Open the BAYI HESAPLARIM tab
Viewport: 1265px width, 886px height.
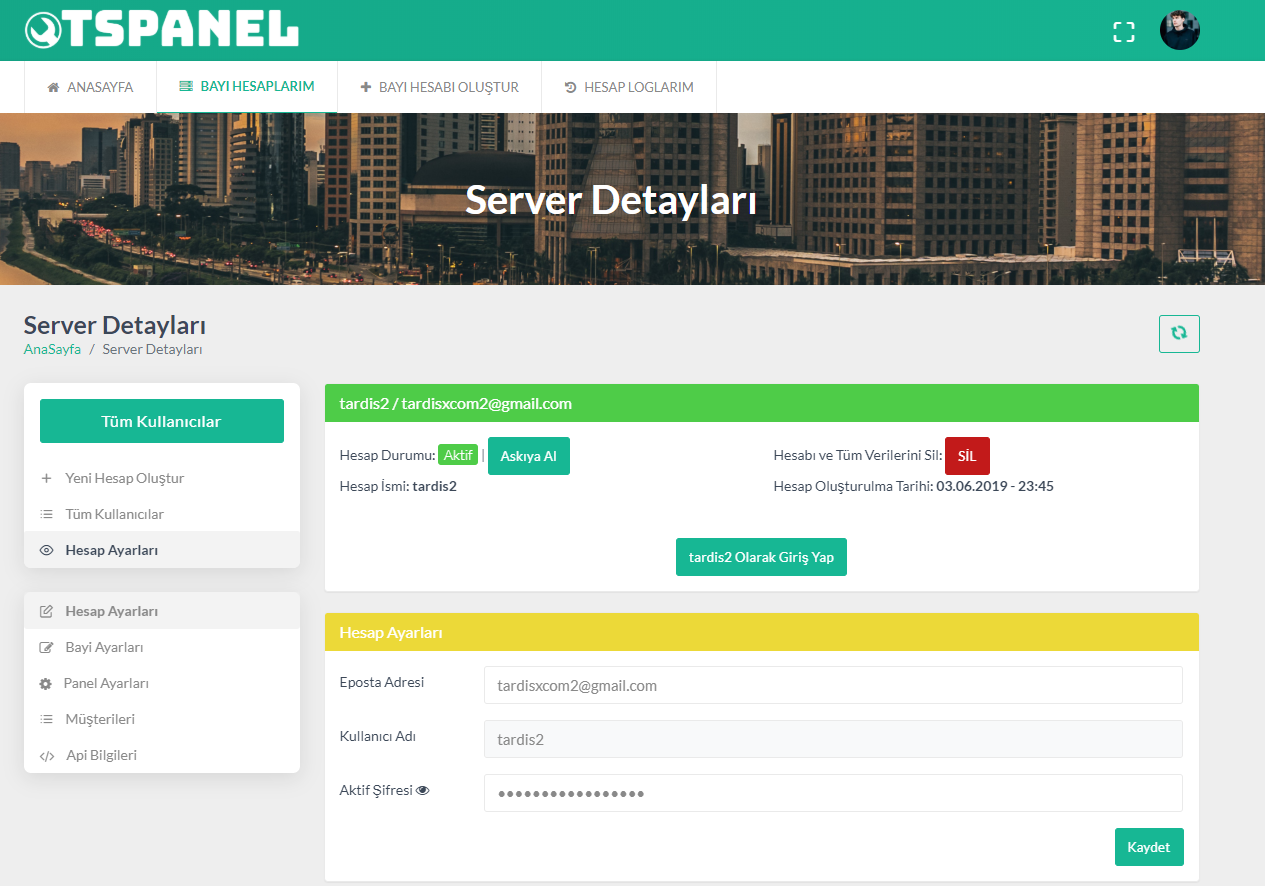(247, 87)
